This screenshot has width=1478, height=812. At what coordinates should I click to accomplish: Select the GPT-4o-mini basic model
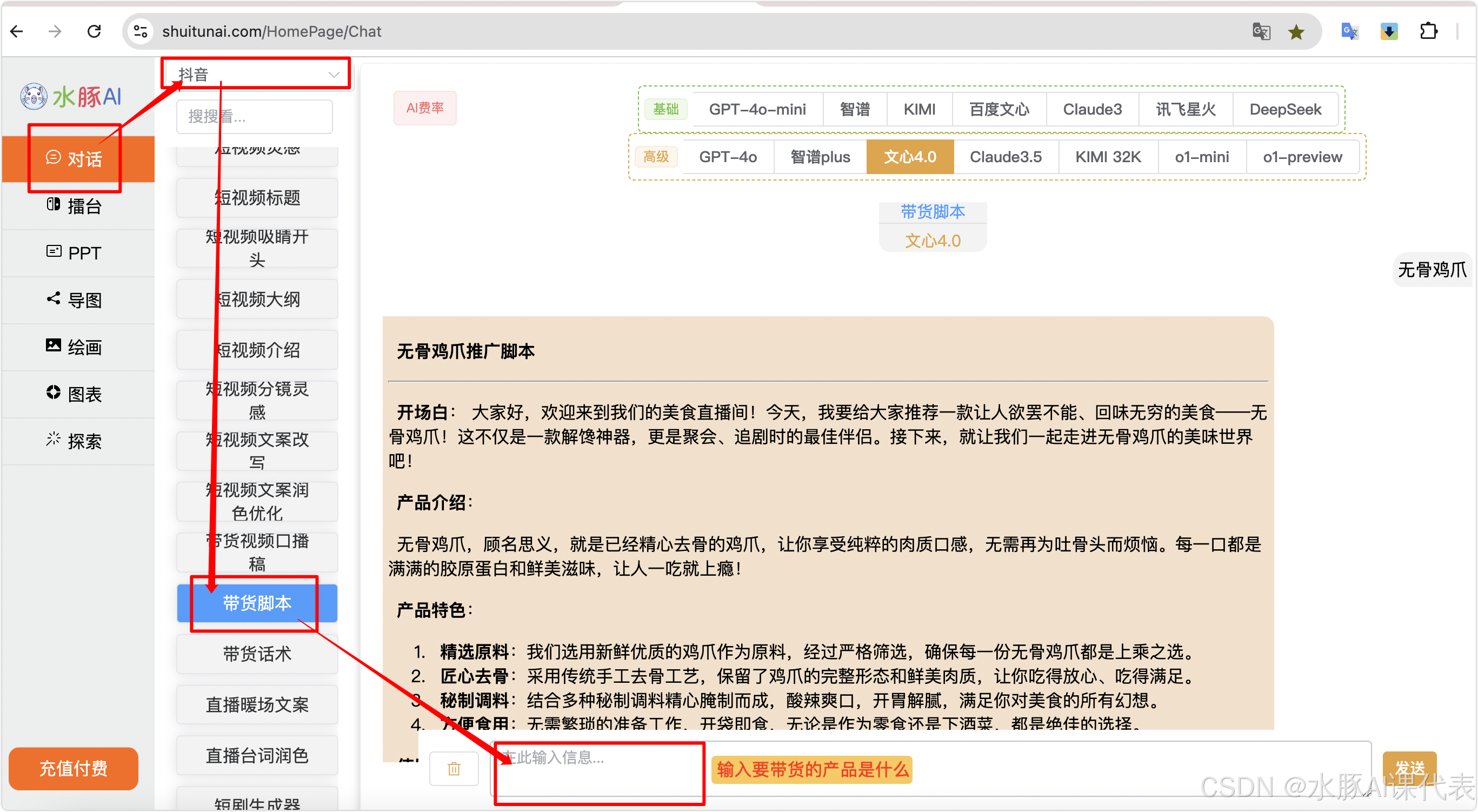(x=757, y=109)
